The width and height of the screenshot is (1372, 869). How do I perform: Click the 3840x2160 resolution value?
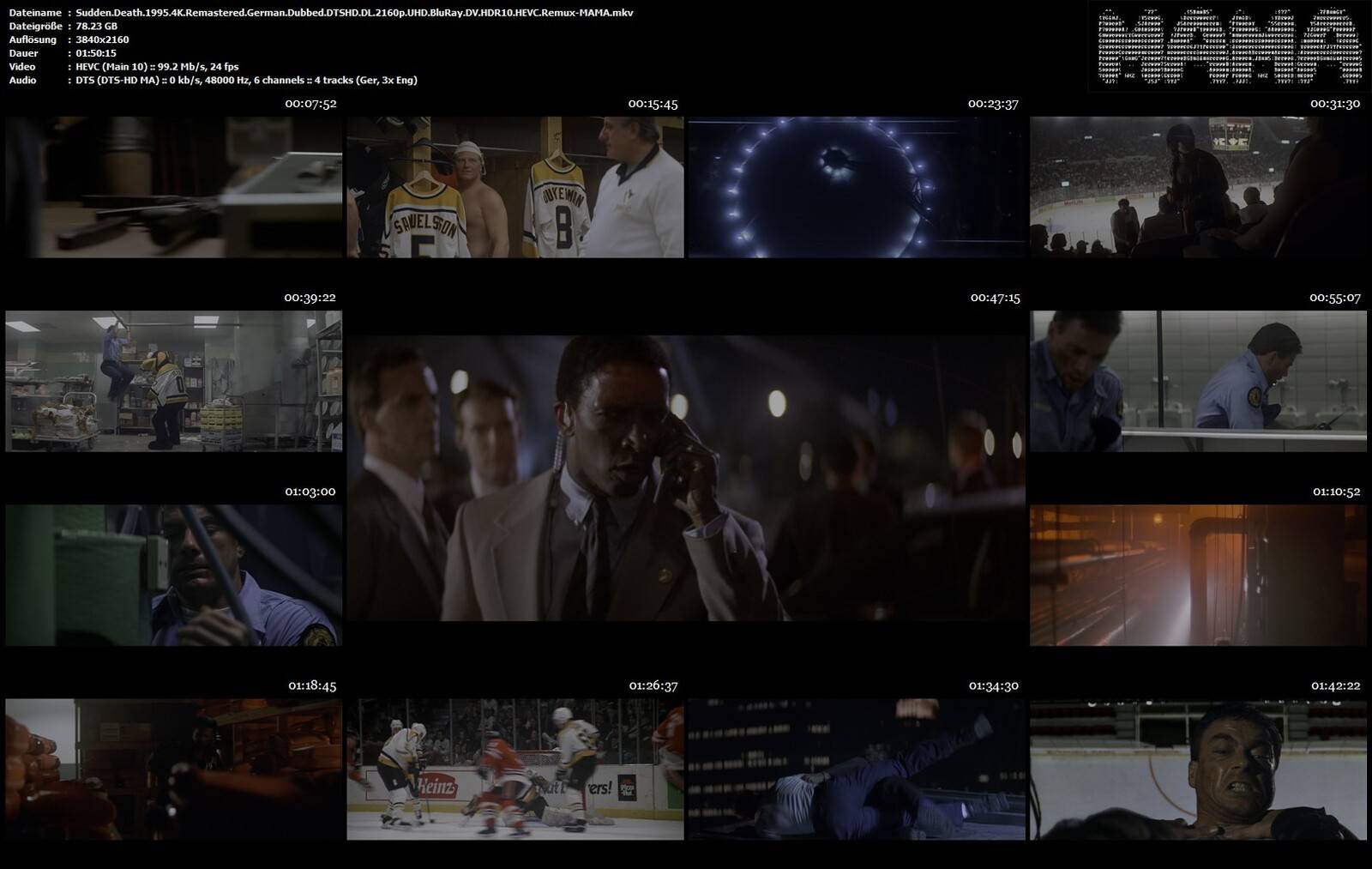point(102,39)
